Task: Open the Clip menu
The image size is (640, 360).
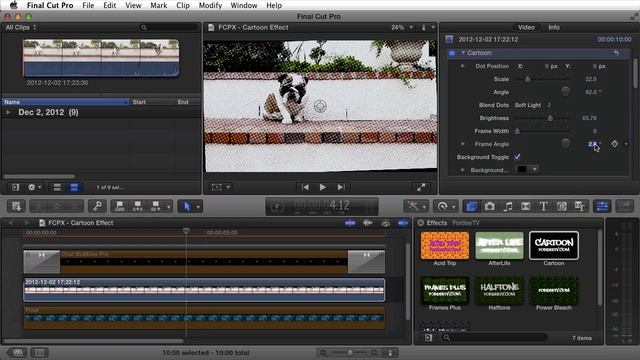Action: click(182, 5)
